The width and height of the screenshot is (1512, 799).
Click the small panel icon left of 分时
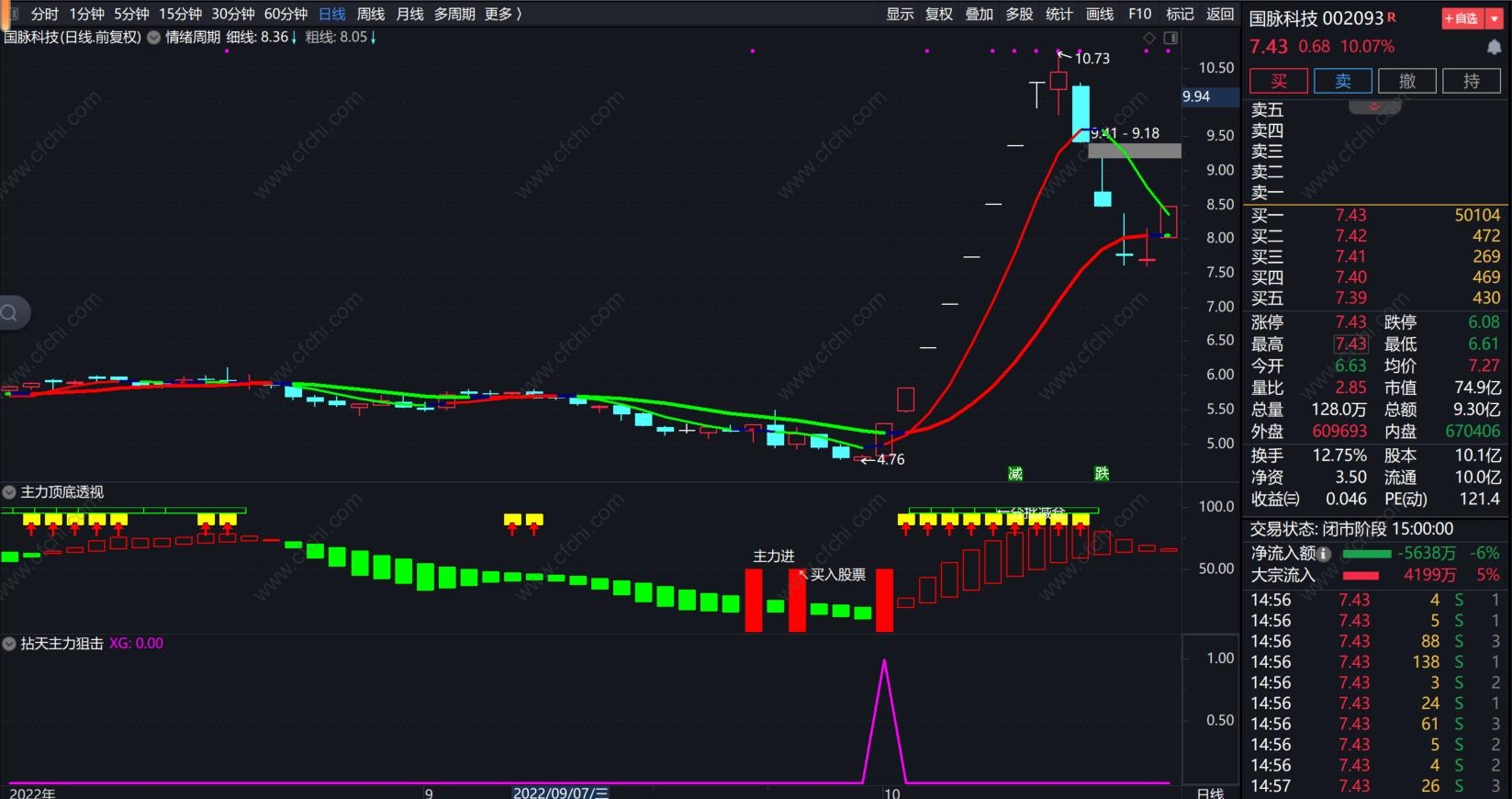click(12, 14)
